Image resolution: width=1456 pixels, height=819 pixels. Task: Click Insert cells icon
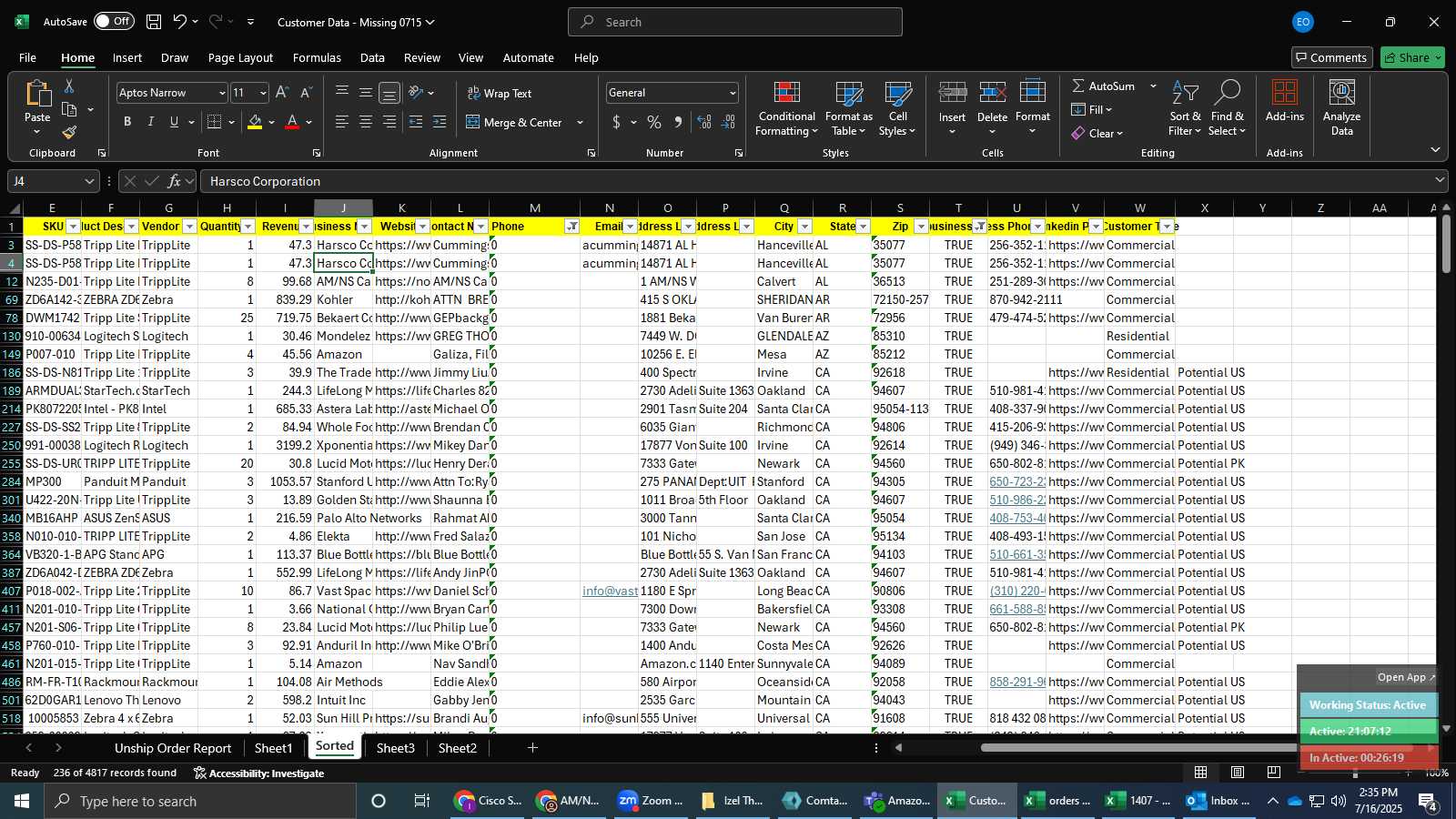pos(952,94)
